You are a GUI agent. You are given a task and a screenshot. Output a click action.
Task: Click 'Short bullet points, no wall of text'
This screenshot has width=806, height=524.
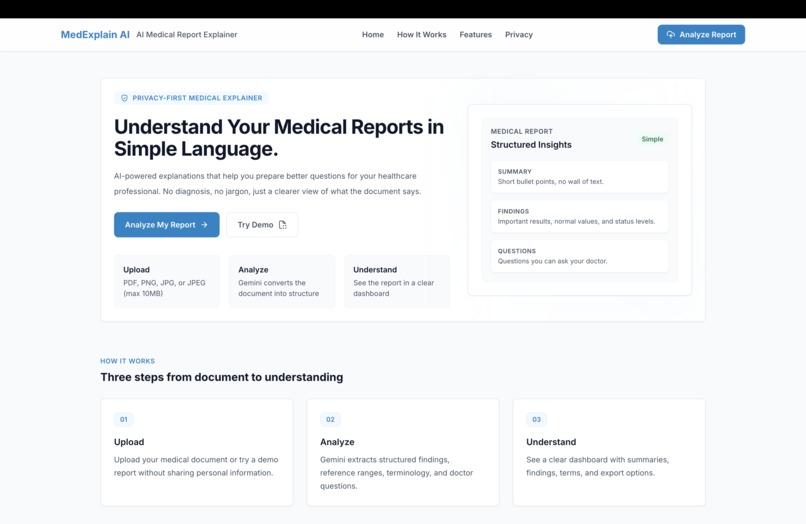pyautogui.click(x=551, y=182)
